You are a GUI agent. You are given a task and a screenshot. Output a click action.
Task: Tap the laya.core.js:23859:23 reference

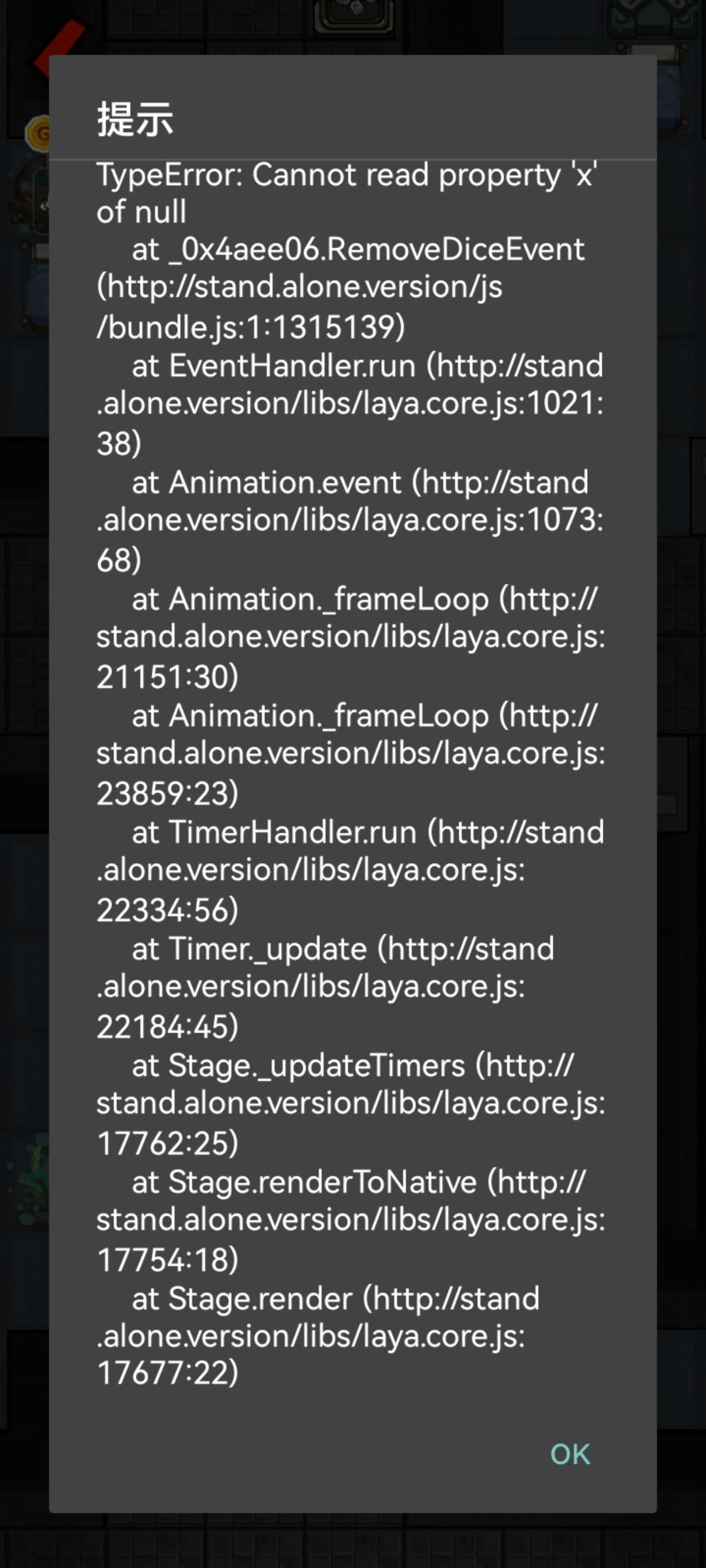[x=351, y=773]
